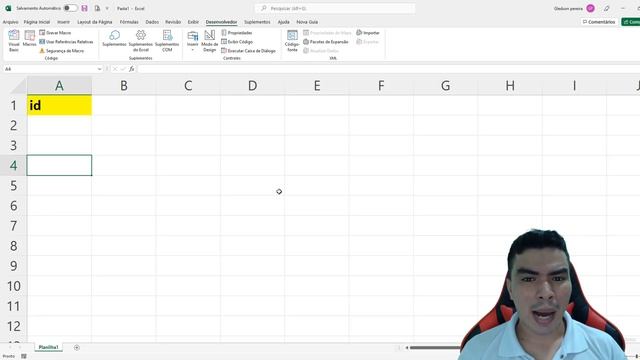Select the Desenvolvedor tab
The height and width of the screenshot is (360, 640).
click(221, 22)
